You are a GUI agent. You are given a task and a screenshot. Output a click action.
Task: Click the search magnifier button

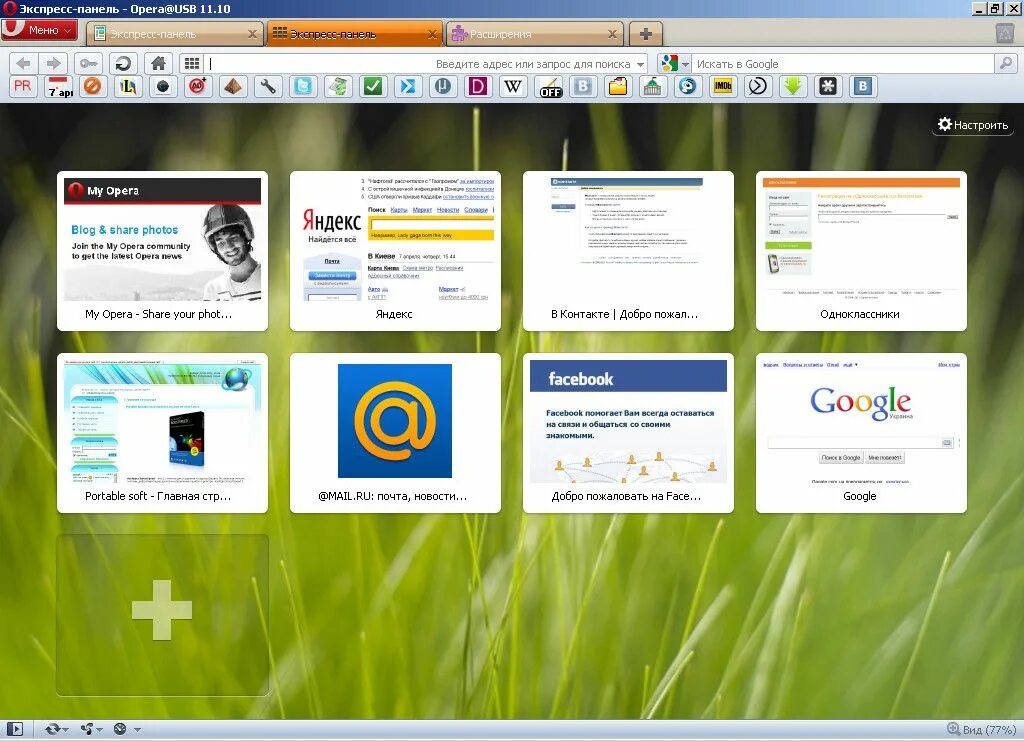click(1006, 63)
